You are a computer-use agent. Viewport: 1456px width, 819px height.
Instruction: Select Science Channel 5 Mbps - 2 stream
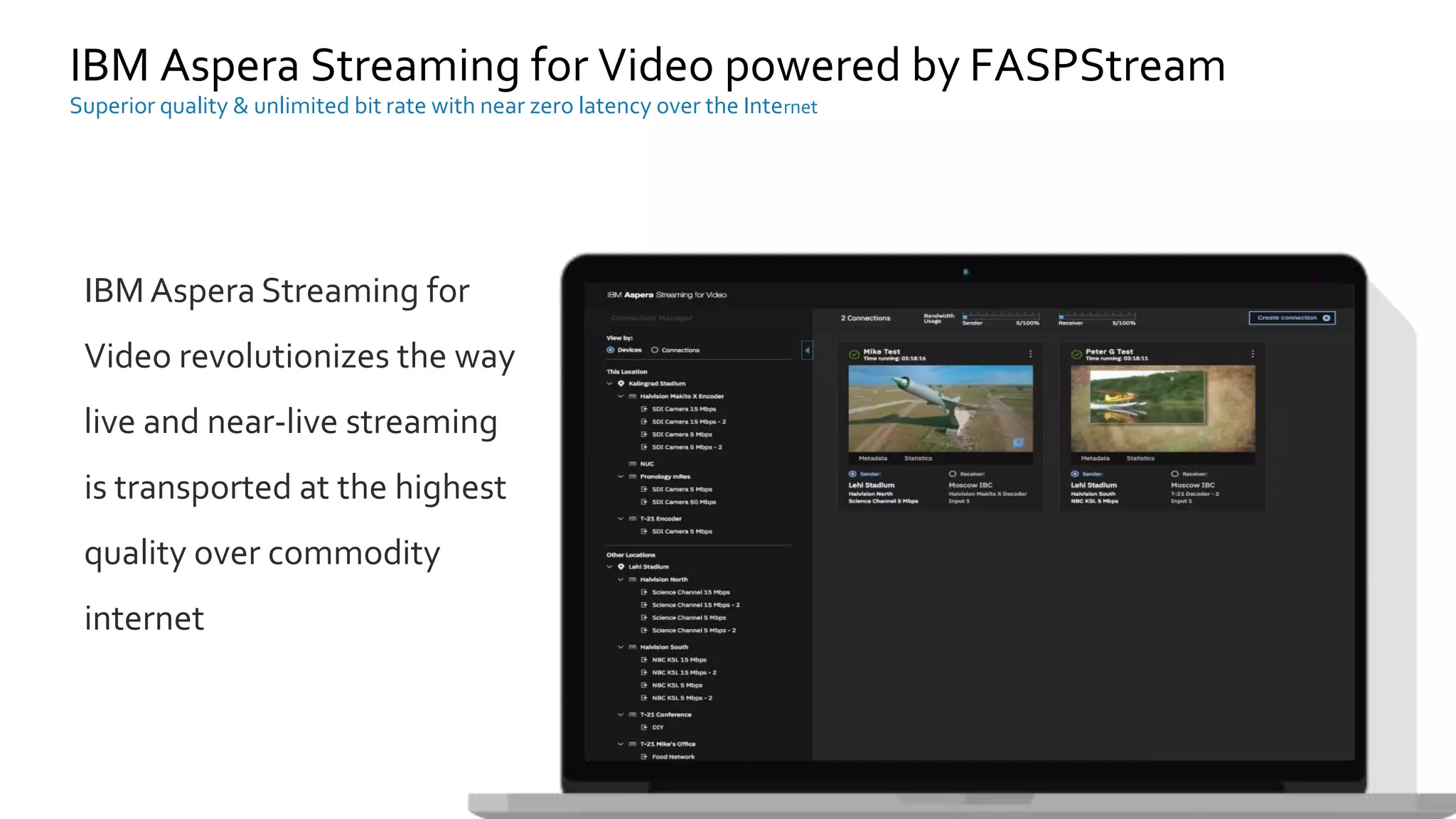694,631
